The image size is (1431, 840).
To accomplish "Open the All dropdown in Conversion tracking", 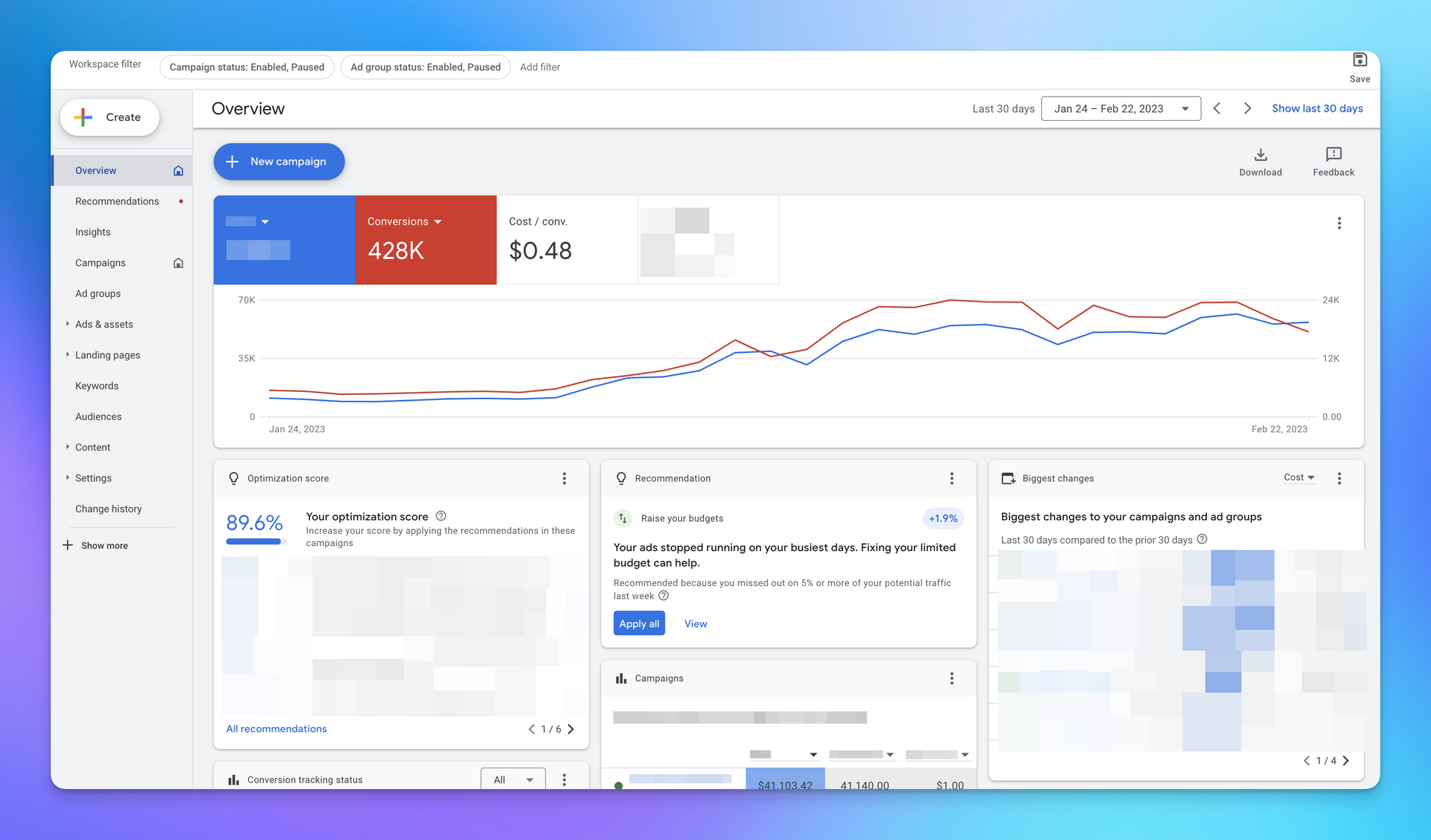I will [513, 780].
